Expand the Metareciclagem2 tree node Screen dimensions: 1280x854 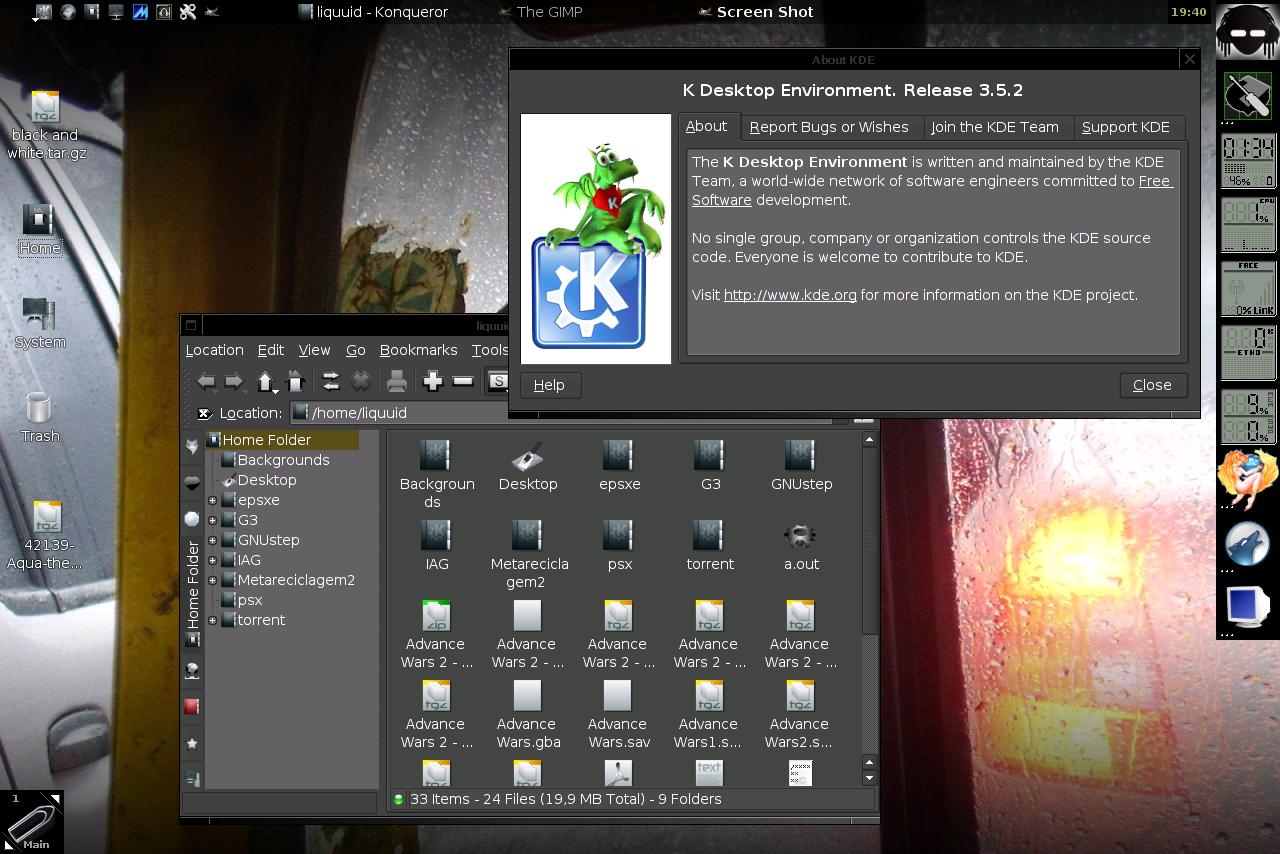tap(212, 580)
